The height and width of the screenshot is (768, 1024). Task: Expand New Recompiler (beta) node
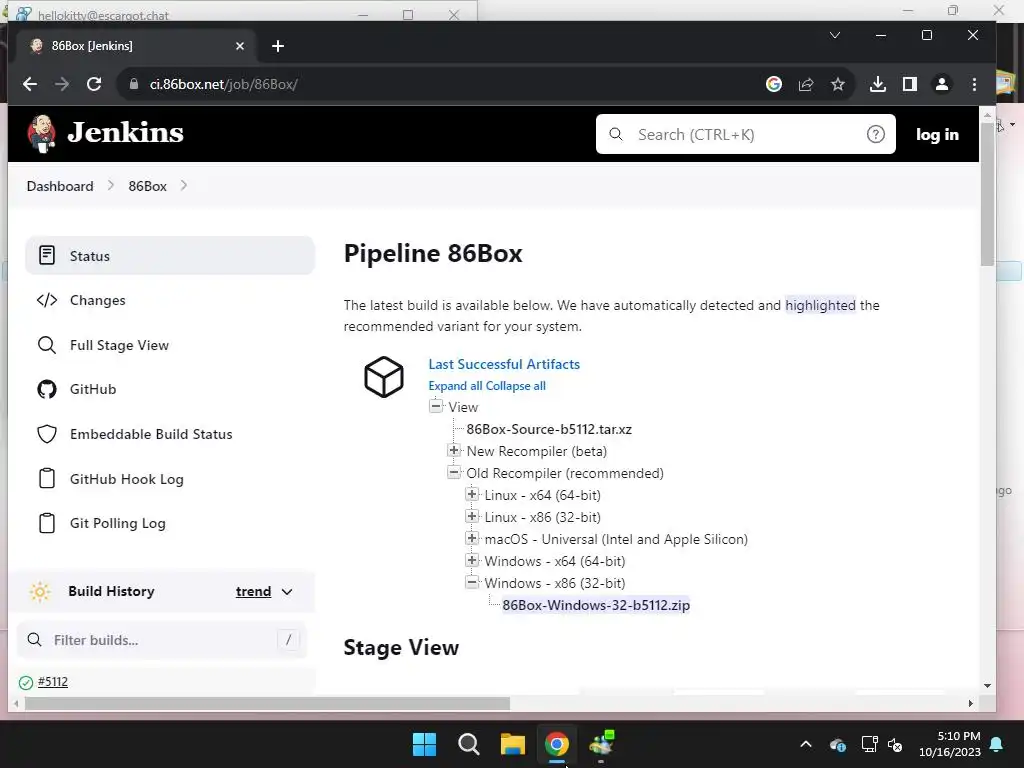pos(454,451)
